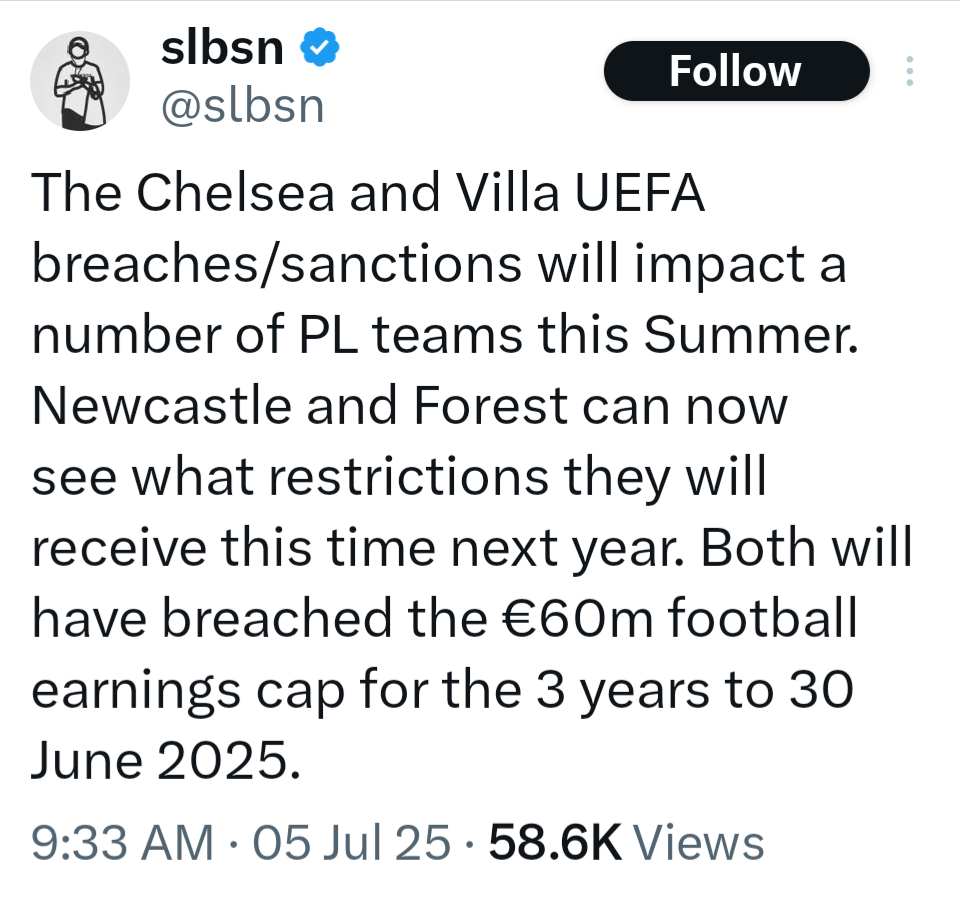The width and height of the screenshot is (960, 901).
Task: Click the word Summer in the tweet
Action: tap(750, 336)
